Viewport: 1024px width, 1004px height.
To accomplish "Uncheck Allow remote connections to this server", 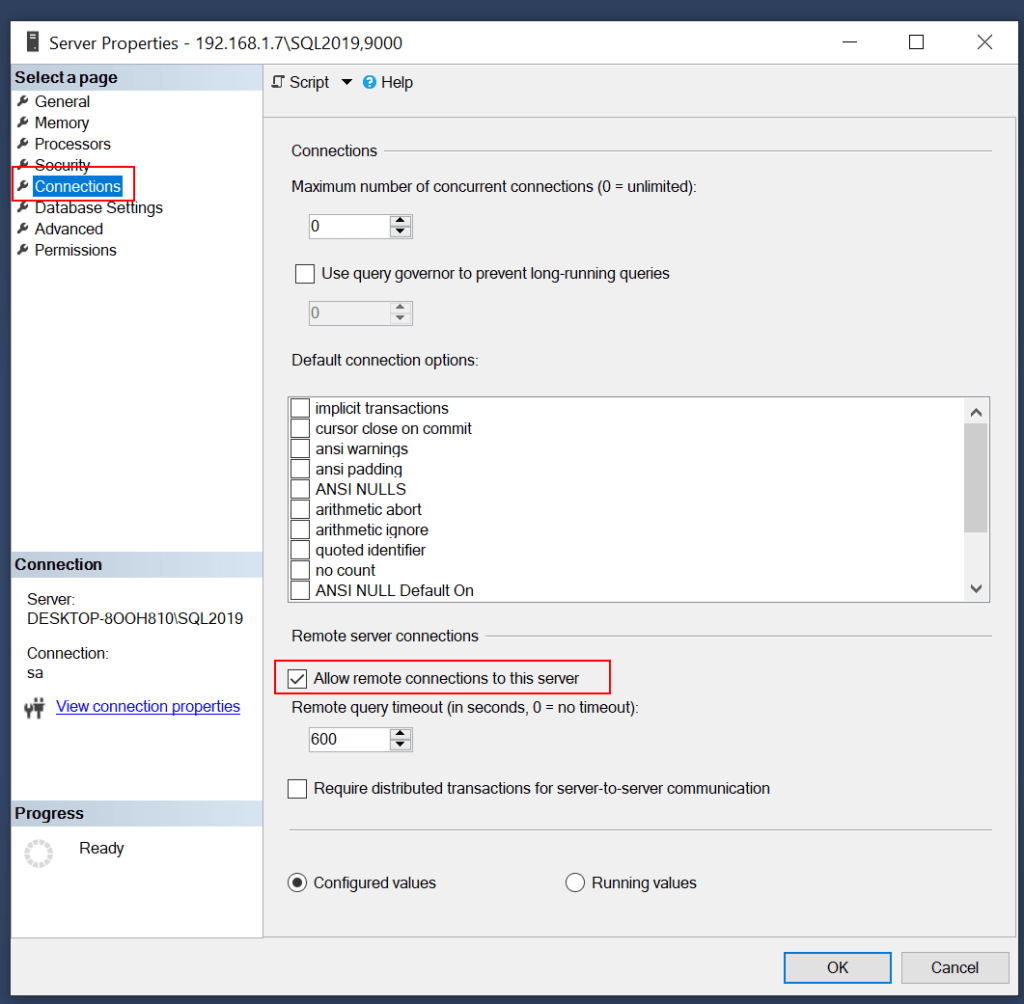I will point(297,678).
